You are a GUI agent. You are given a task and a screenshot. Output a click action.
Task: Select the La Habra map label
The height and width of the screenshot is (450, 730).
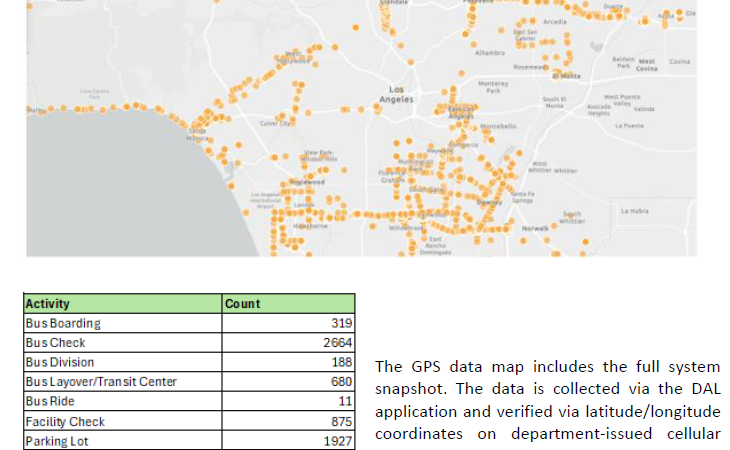[634, 211]
